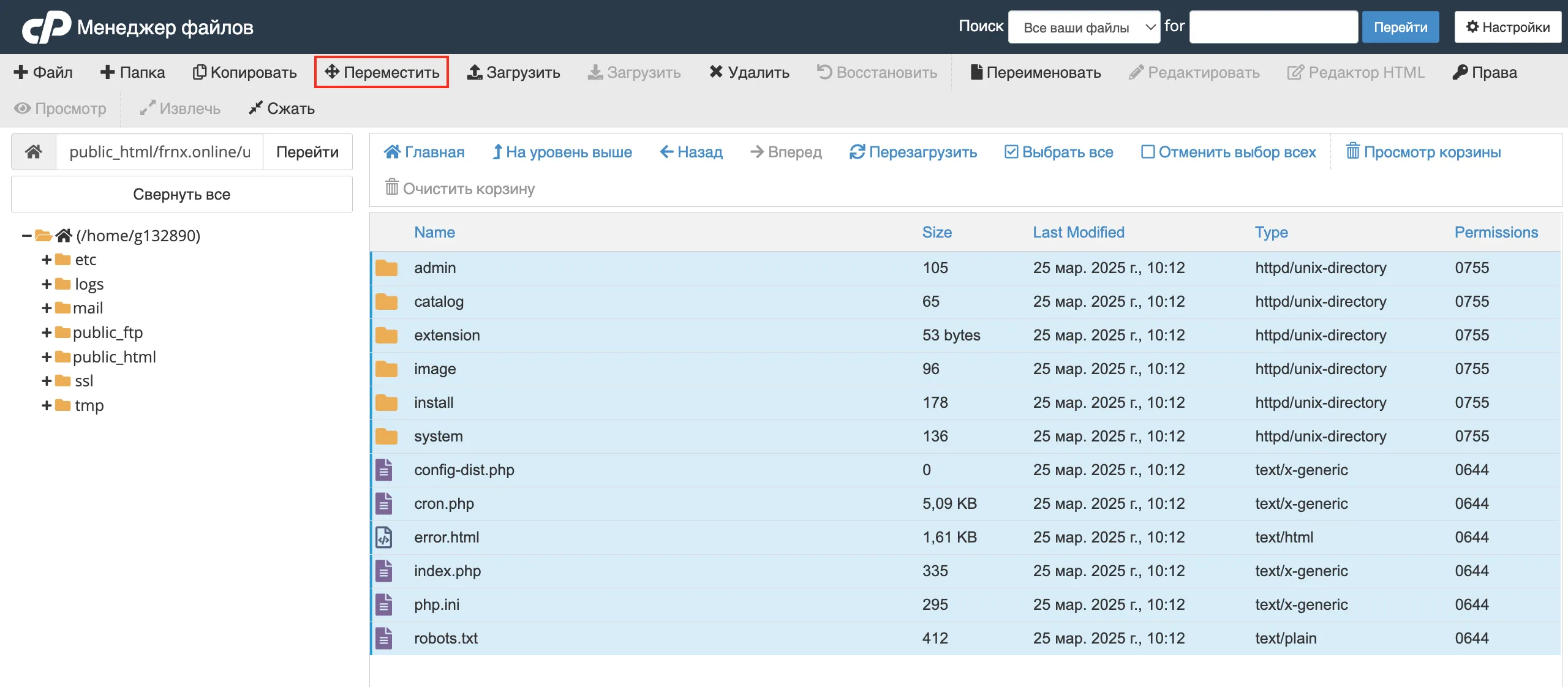Viewport: 1568px width, 687px height.
Task: Sort files by Last Modified column
Action: [x=1079, y=232]
